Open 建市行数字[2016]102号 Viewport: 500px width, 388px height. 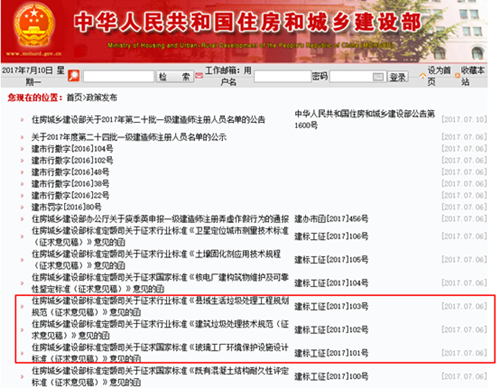pyautogui.click(x=72, y=160)
